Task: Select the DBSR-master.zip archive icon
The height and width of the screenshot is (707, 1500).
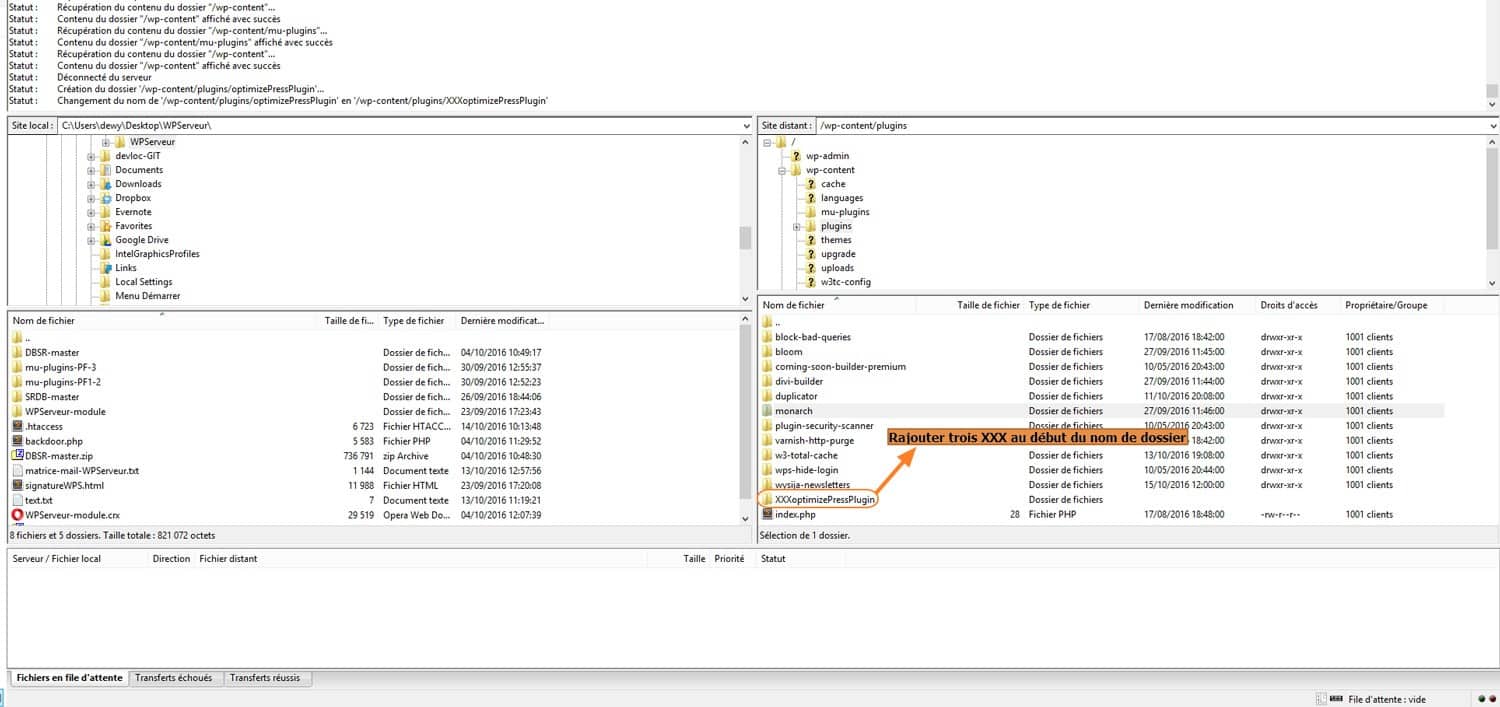Action: click(18, 456)
